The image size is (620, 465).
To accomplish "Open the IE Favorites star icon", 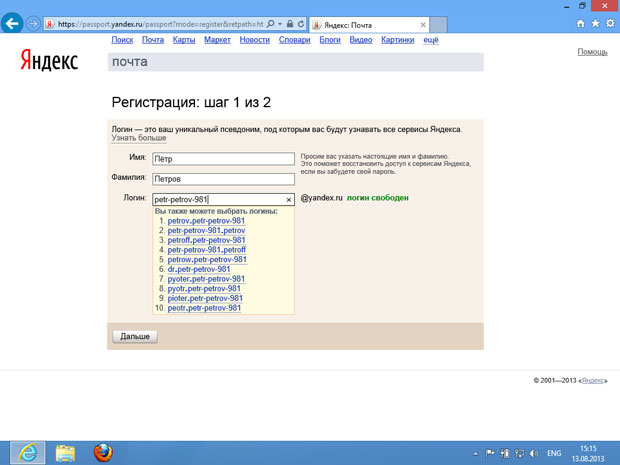I will click(x=596, y=22).
